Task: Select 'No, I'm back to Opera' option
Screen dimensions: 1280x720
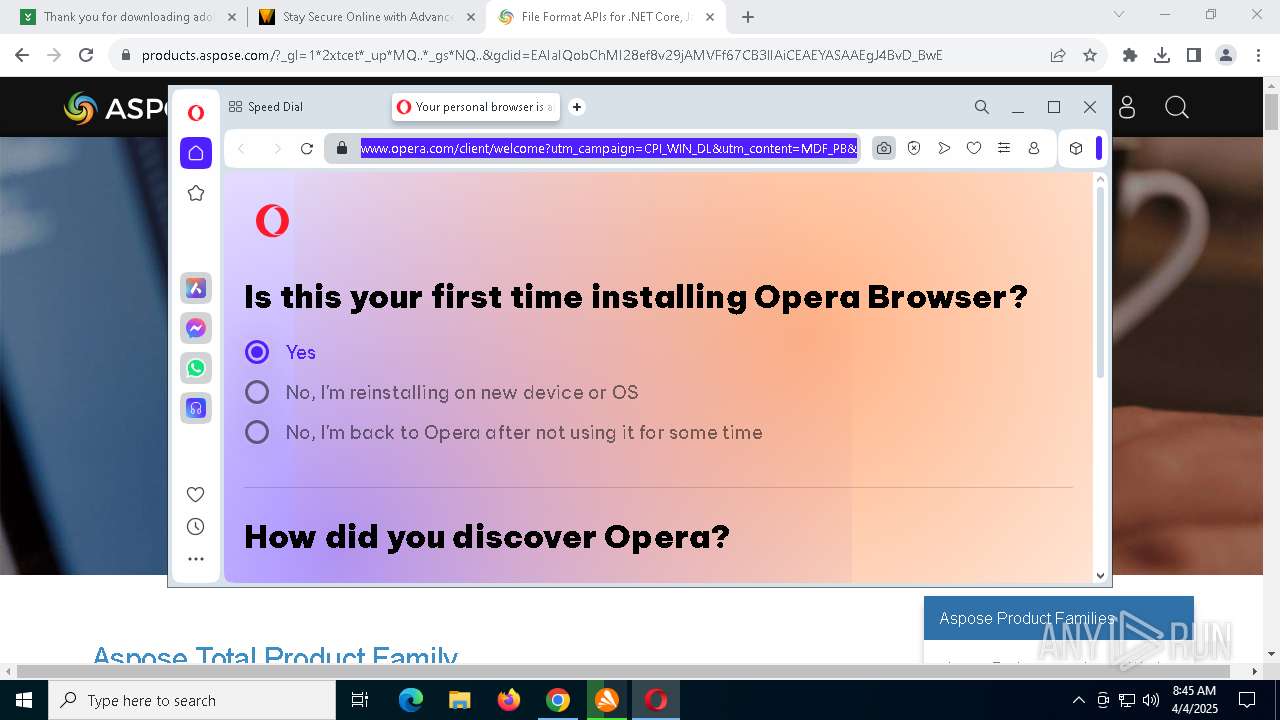Action: (x=257, y=432)
